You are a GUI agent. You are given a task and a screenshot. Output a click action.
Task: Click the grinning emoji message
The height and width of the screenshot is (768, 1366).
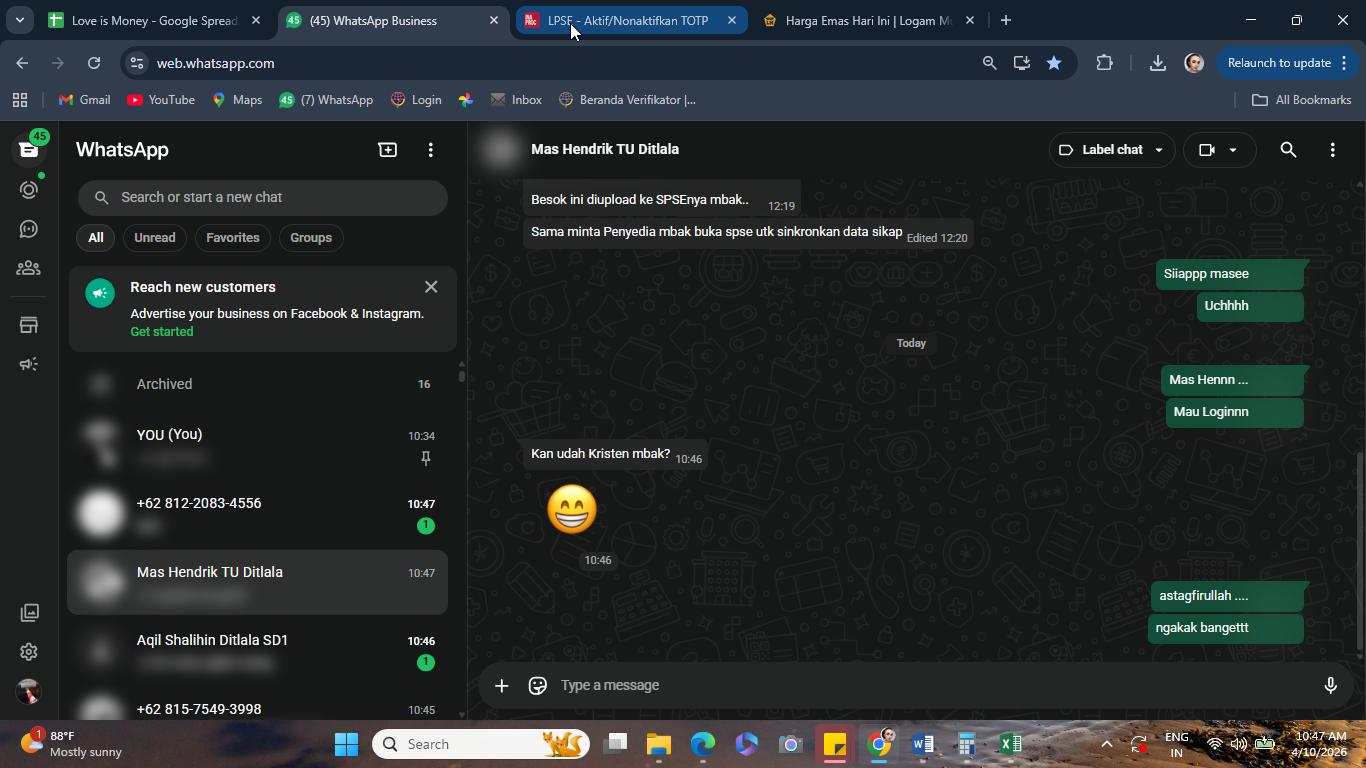(x=572, y=509)
